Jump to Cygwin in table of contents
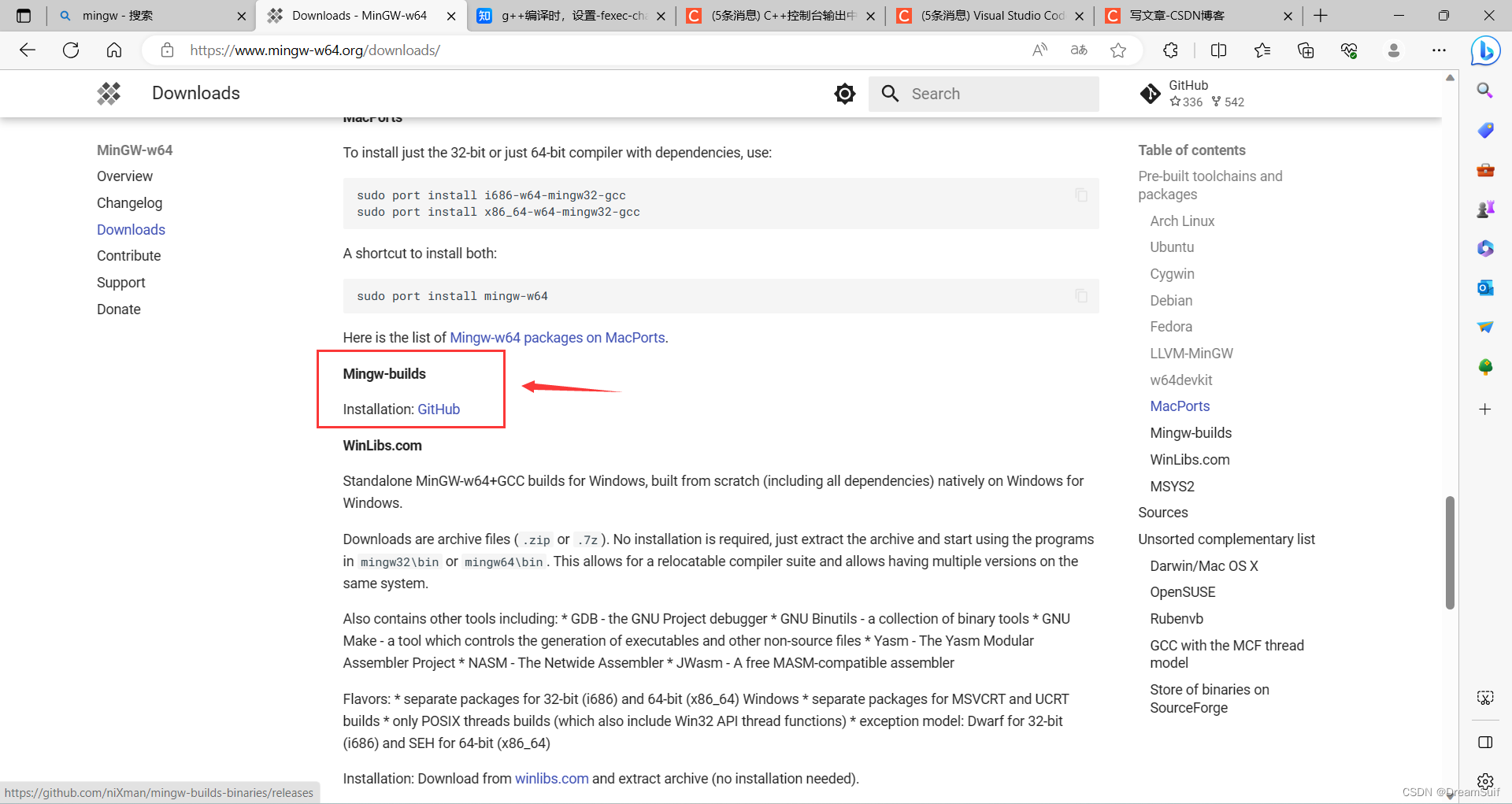The width and height of the screenshot is (1512, 804). click(x=1172, y=274)
